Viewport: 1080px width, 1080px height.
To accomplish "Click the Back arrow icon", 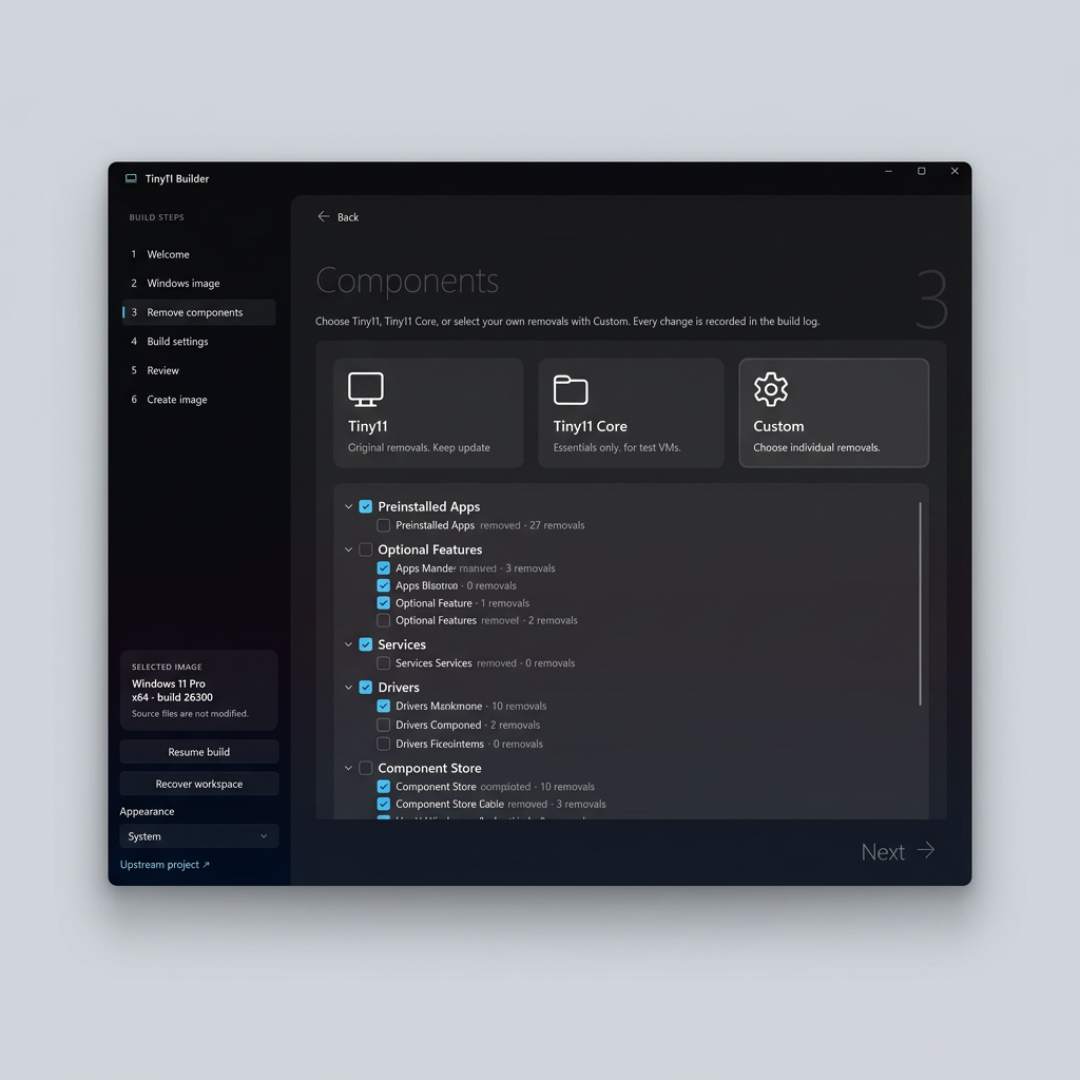I will (x=323, y=216).
